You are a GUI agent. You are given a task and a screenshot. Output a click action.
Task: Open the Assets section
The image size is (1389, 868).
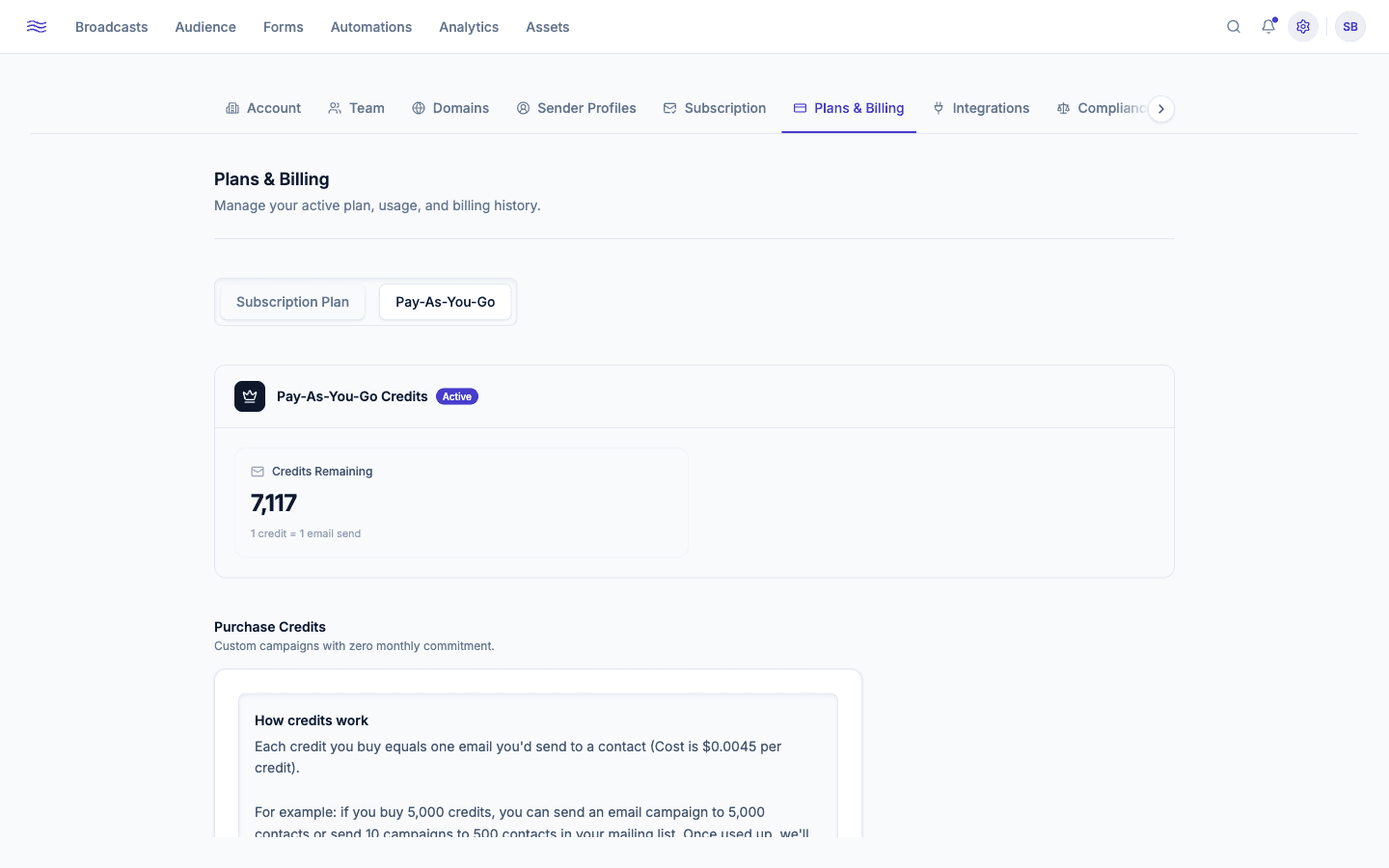pos(548,27)
